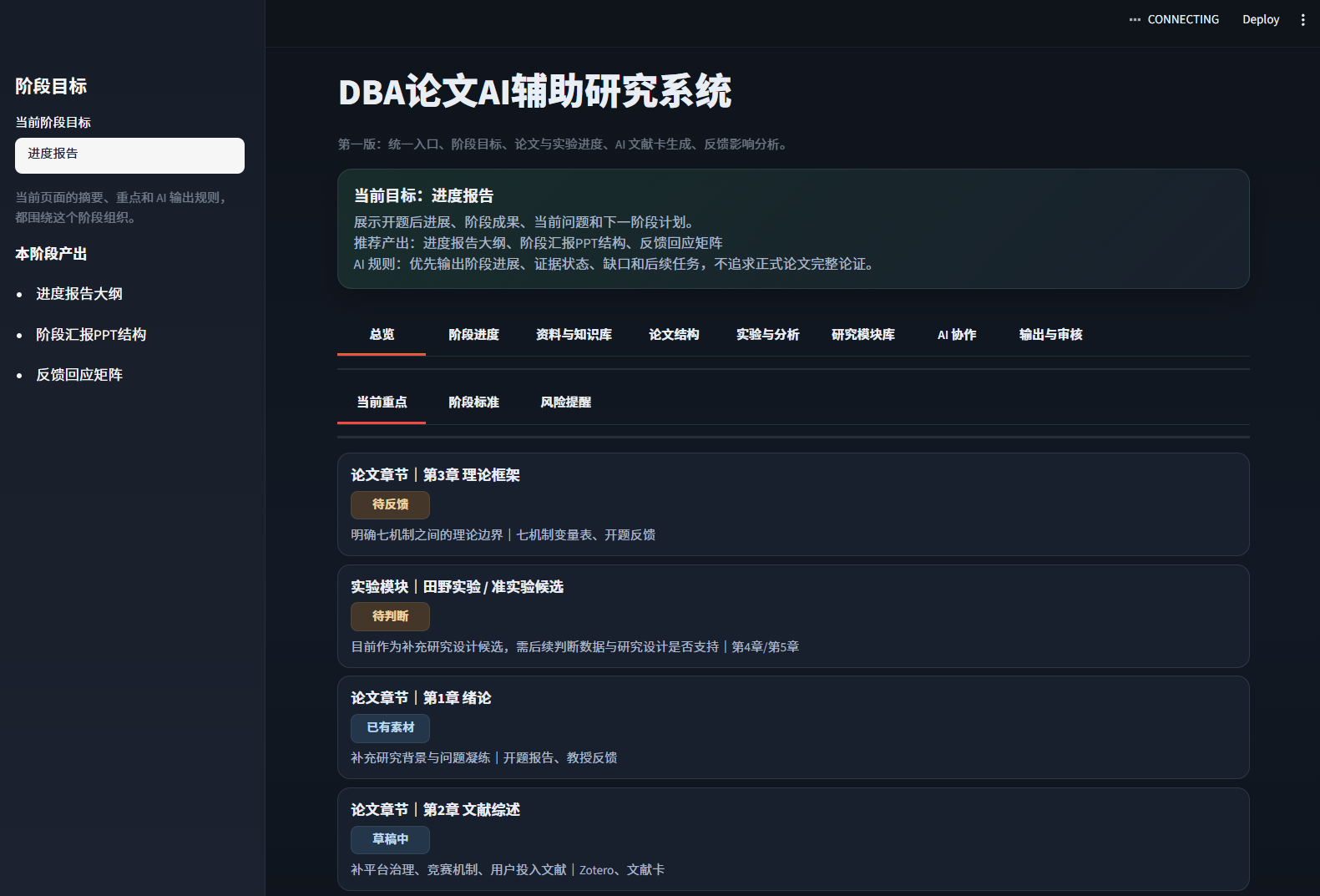Select the 当前重点 sub-tab
Screen dimensions: 1320x896
click(x=382, y=402)
